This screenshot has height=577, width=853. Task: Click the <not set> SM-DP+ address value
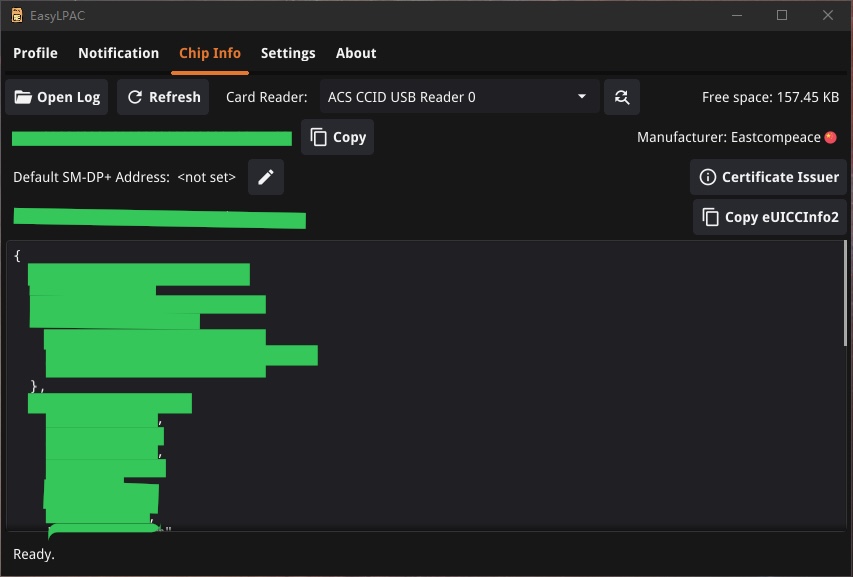point(207,177)
